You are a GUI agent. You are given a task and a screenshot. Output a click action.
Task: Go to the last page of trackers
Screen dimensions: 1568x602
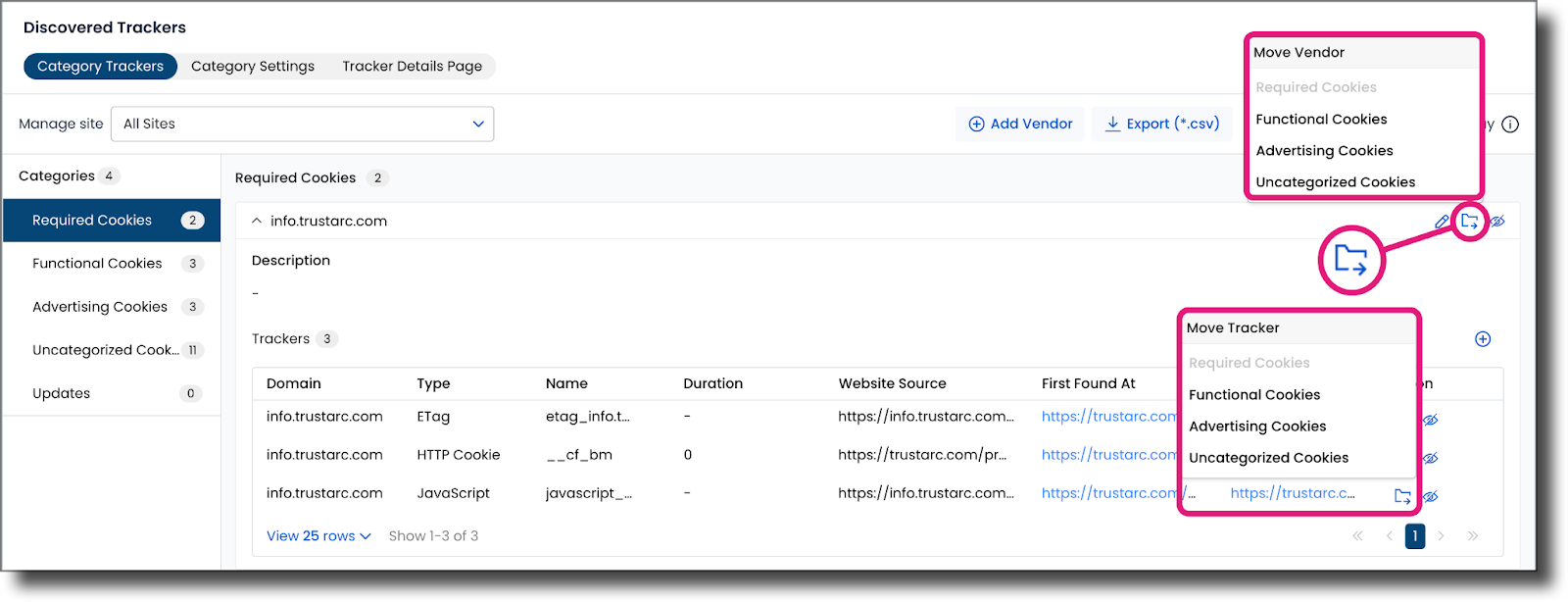pos(1472,535)
